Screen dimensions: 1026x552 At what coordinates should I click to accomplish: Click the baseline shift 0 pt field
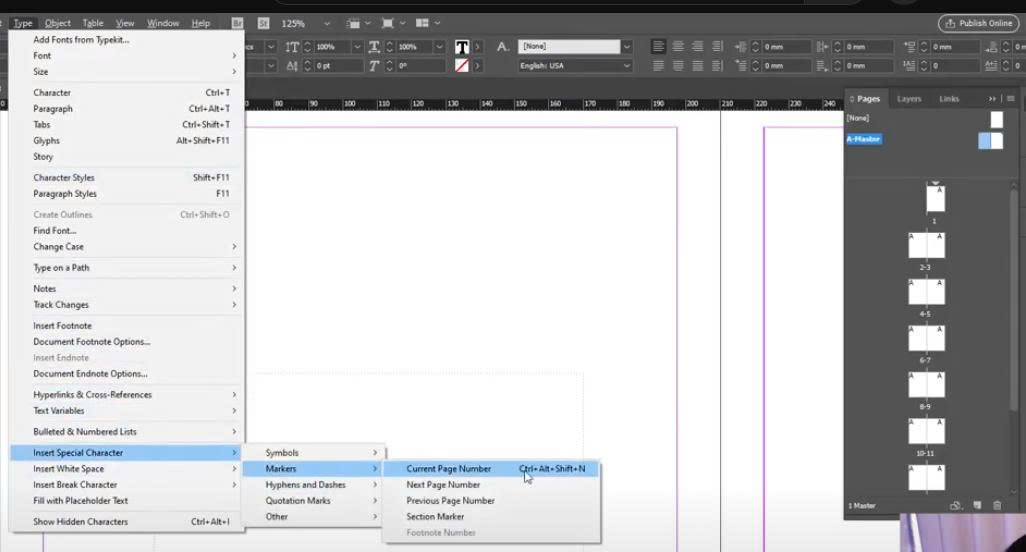337,65
